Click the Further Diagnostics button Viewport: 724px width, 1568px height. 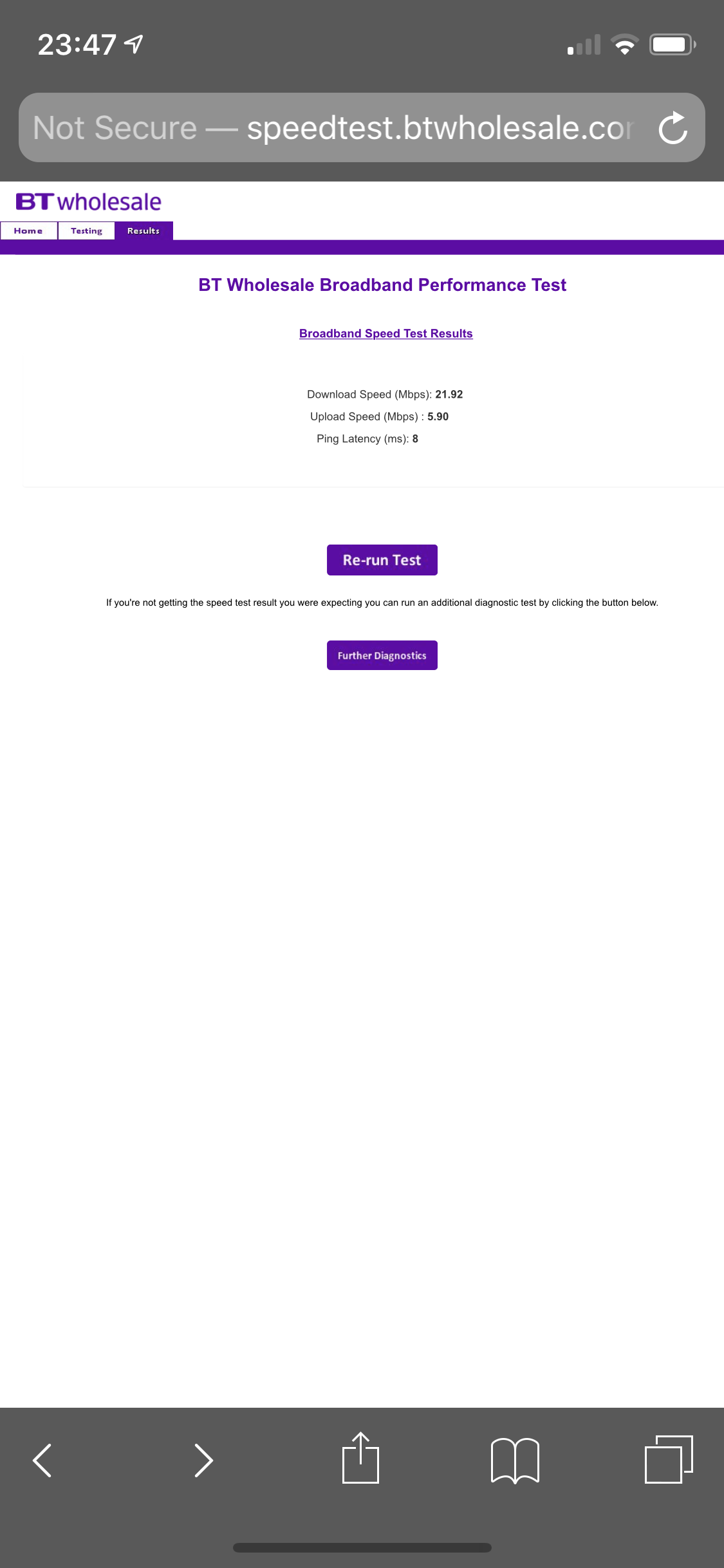[382, 655]
